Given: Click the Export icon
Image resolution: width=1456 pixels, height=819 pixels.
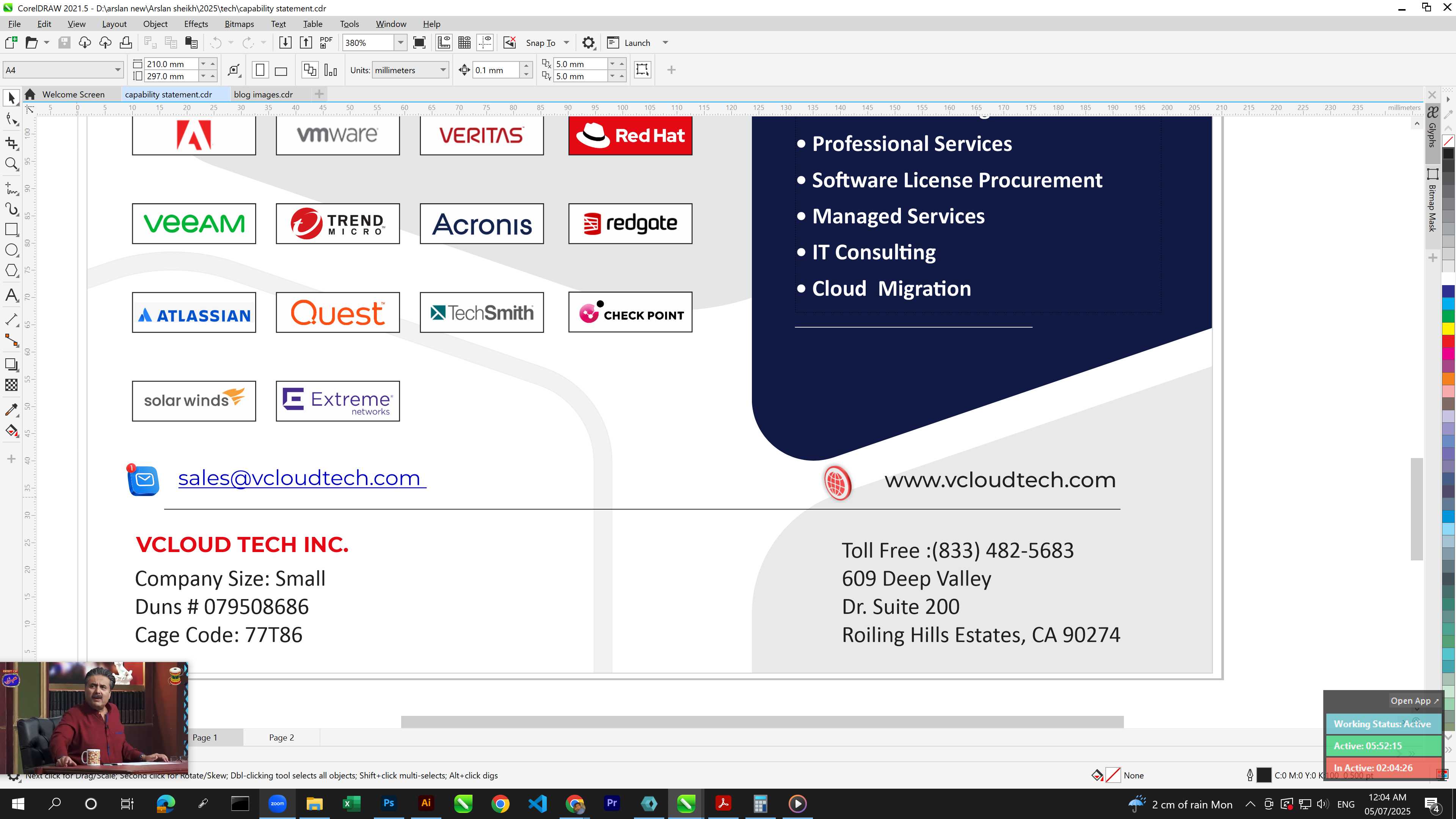Looking at the screenshot, I should (x=306, y=43).
